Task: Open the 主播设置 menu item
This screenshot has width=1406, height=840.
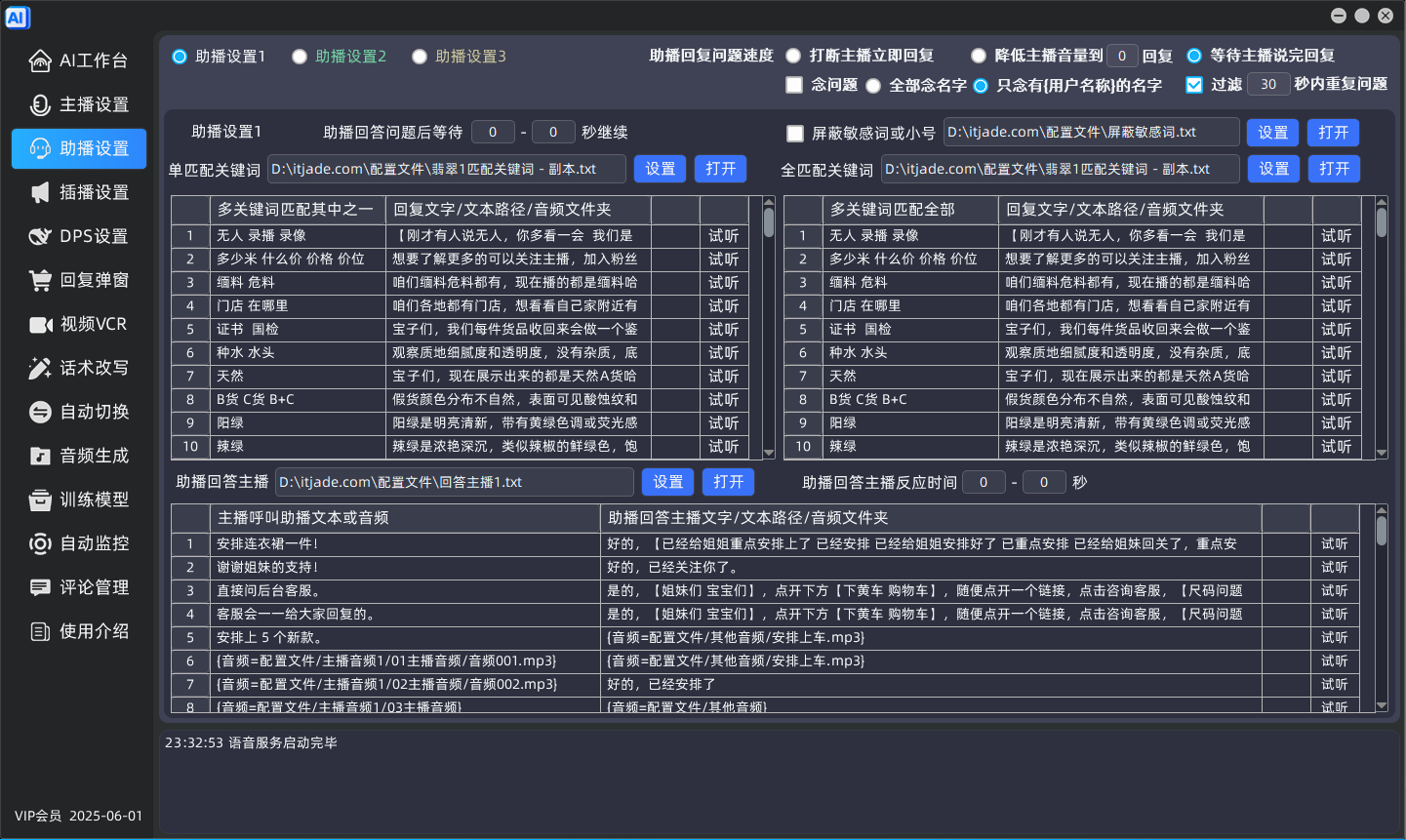Action: [x=79, y=104]
